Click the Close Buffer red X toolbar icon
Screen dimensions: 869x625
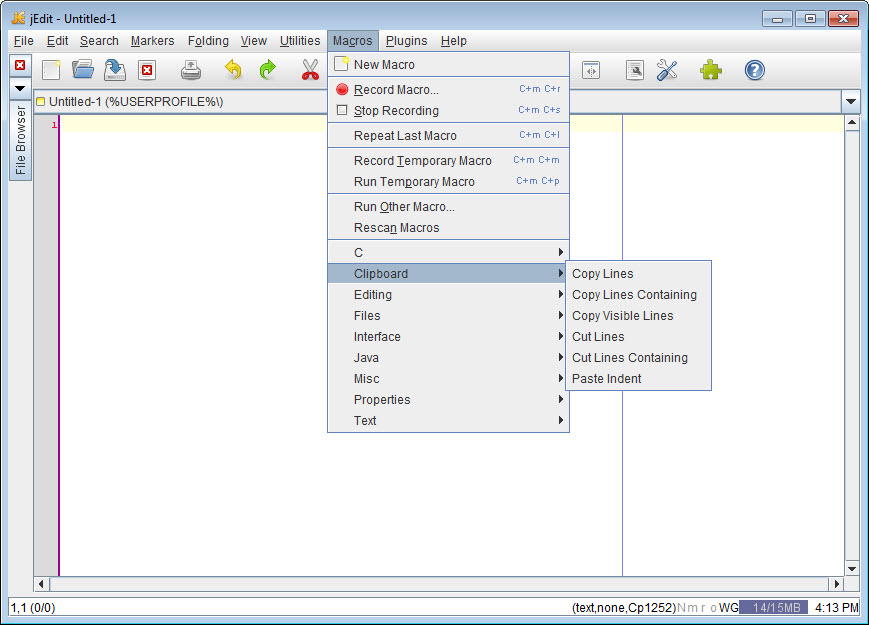point(147,70)
